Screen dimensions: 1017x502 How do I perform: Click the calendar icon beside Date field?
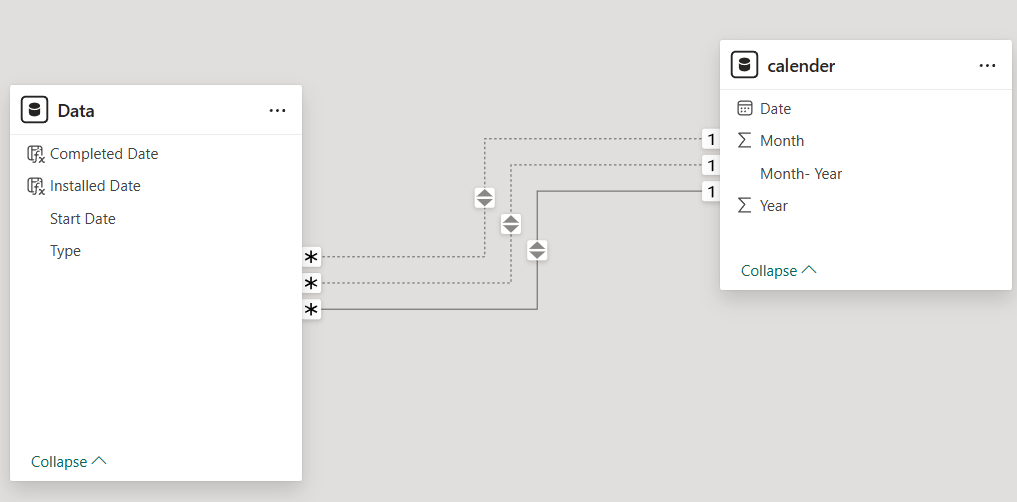pyautogui.click(x=745, y=108)
